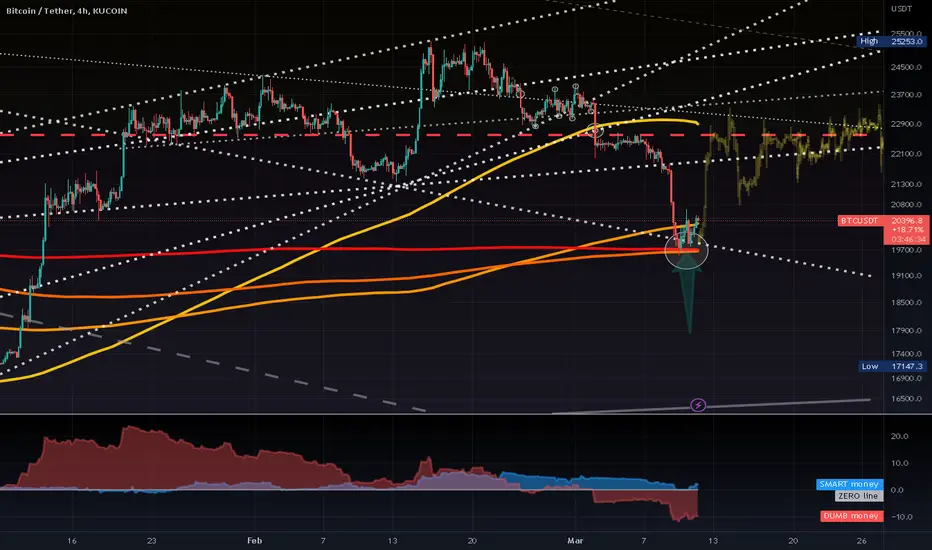Click the purple lightning bolt event icon
The height and width of the screenshot is (550, 932).
tap(698, 406)
